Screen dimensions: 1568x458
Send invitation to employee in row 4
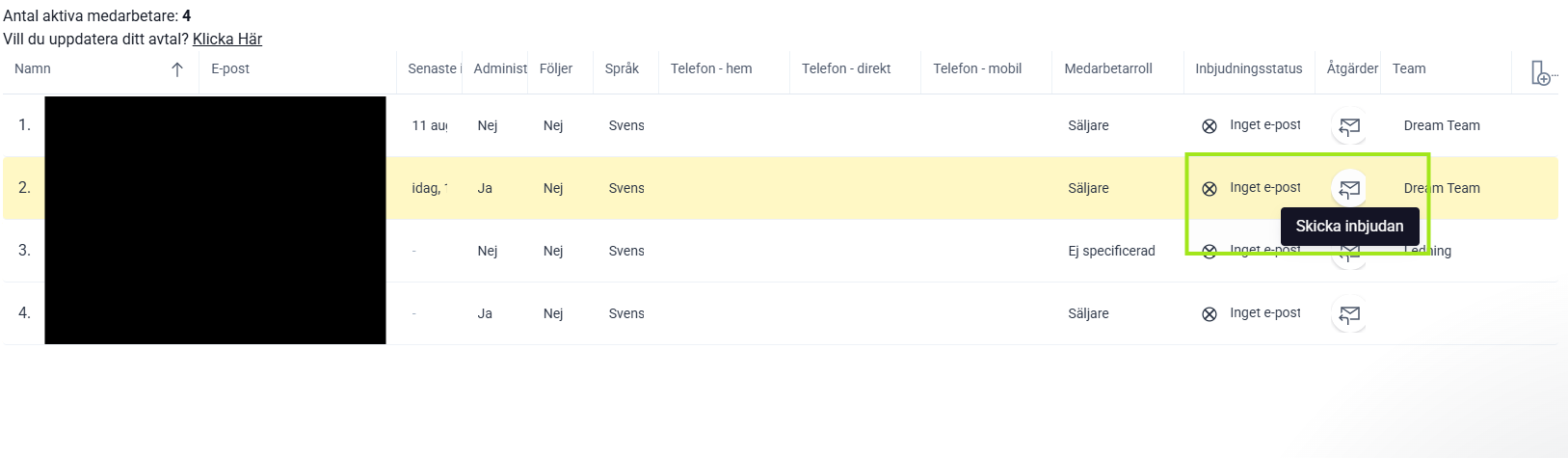point(1349,313)
